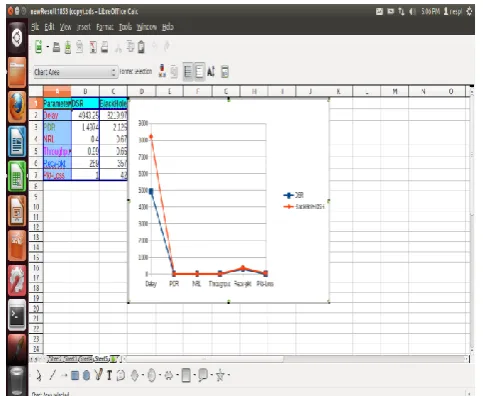The height and width of the screenshot is (396, 483).
Task: Click the Save document icon in toolbar
Action: coord(68,47)
